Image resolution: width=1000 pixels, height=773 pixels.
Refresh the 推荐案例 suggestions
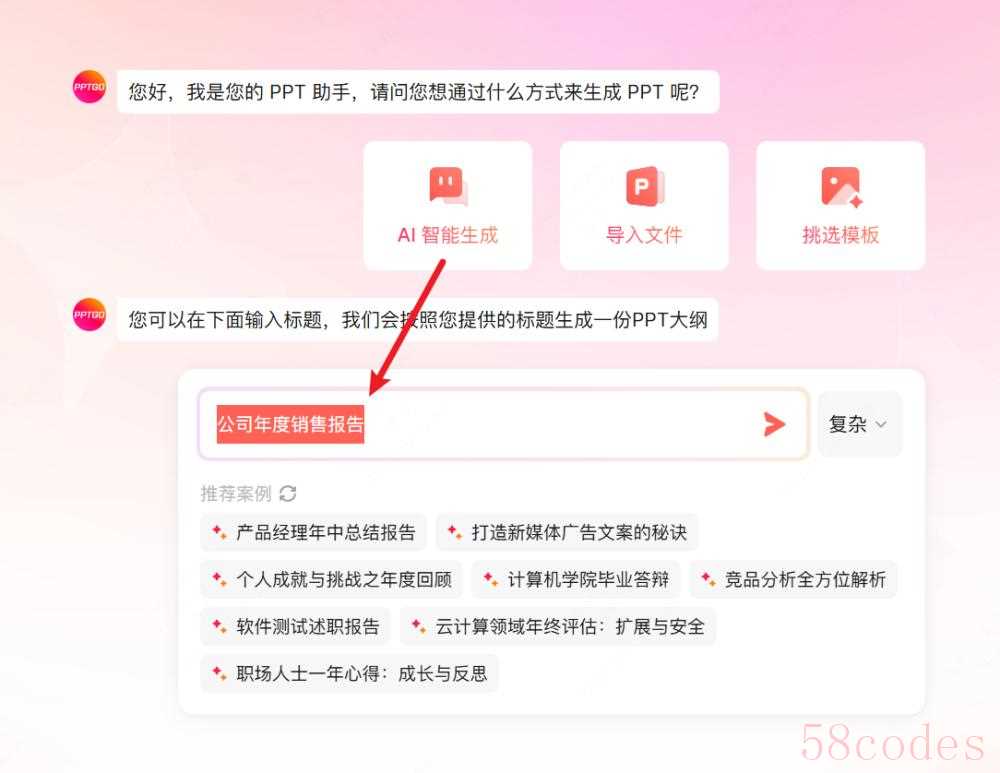pyautogui.click(x=288, y=493)
